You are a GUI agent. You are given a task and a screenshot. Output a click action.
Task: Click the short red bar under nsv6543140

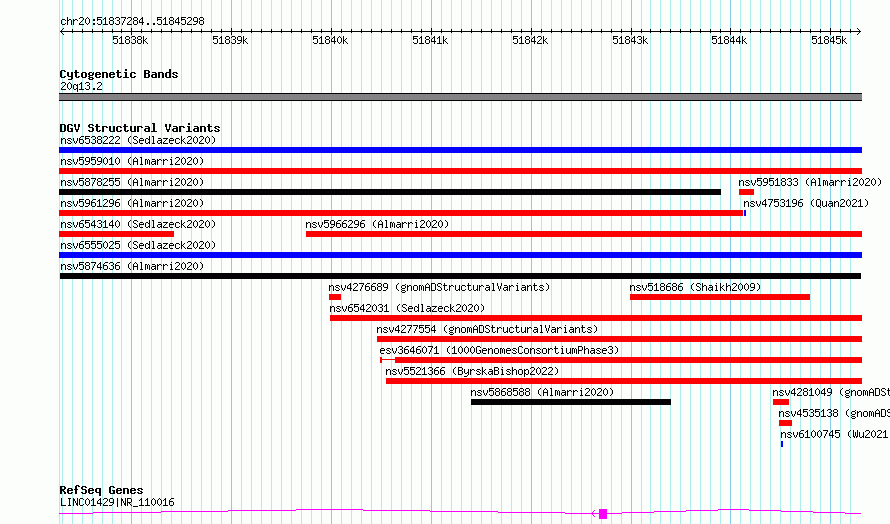(116, 234)
